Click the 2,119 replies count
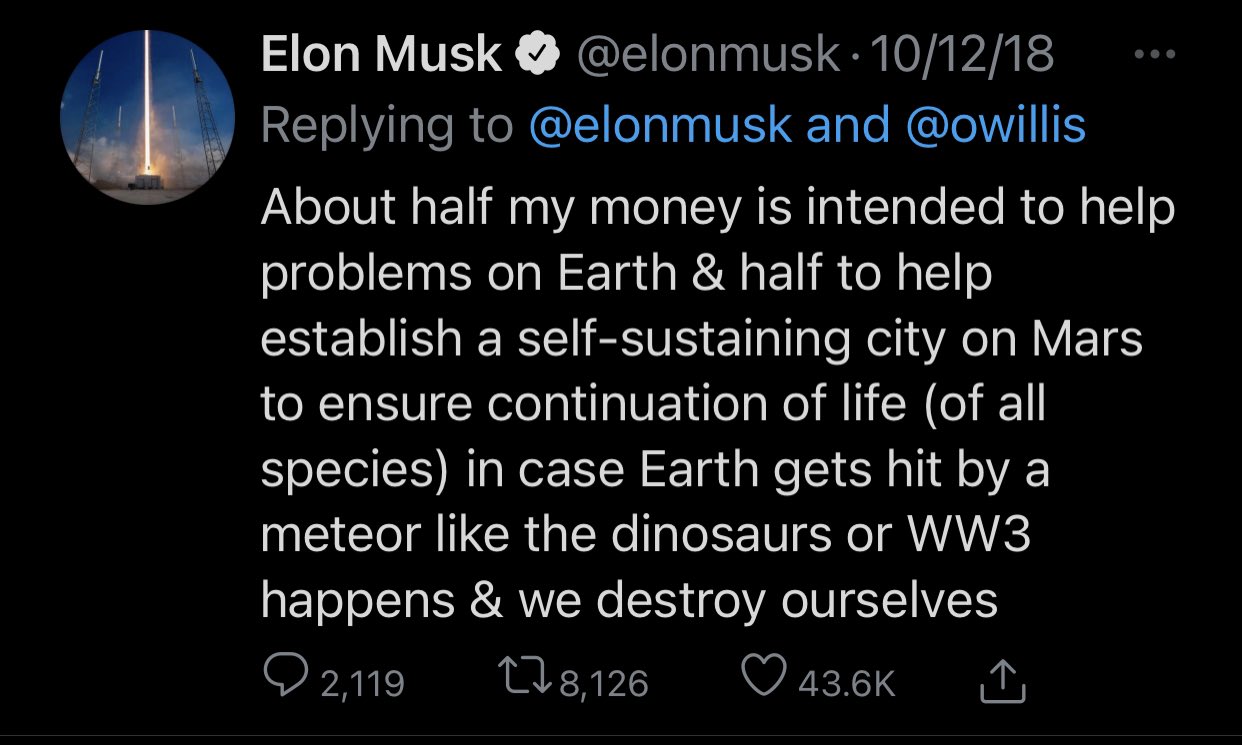This screenshot has width=1242, height=745. pyautogui.click(x=362, y=683)
